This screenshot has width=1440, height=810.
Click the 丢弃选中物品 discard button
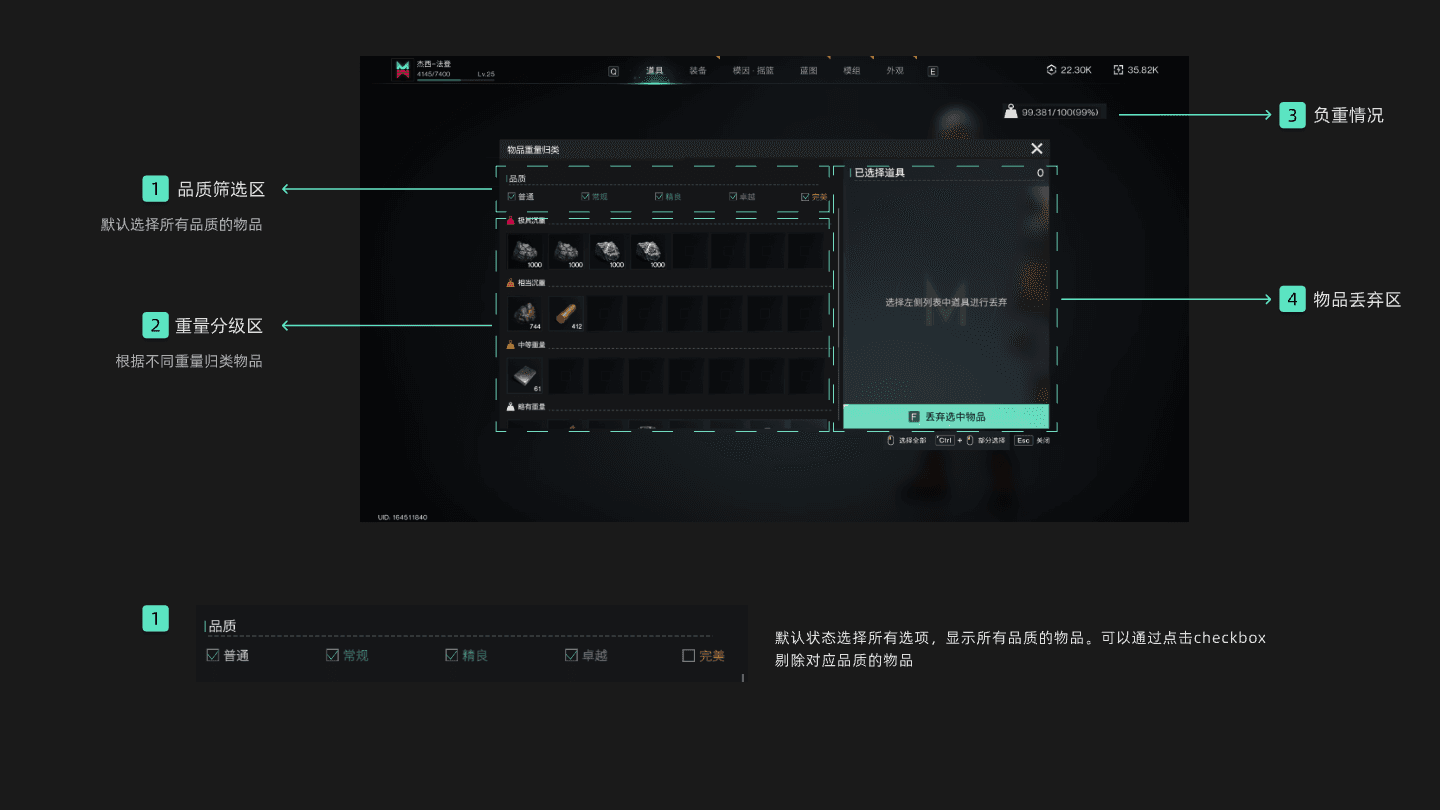(x=946, y=417)
